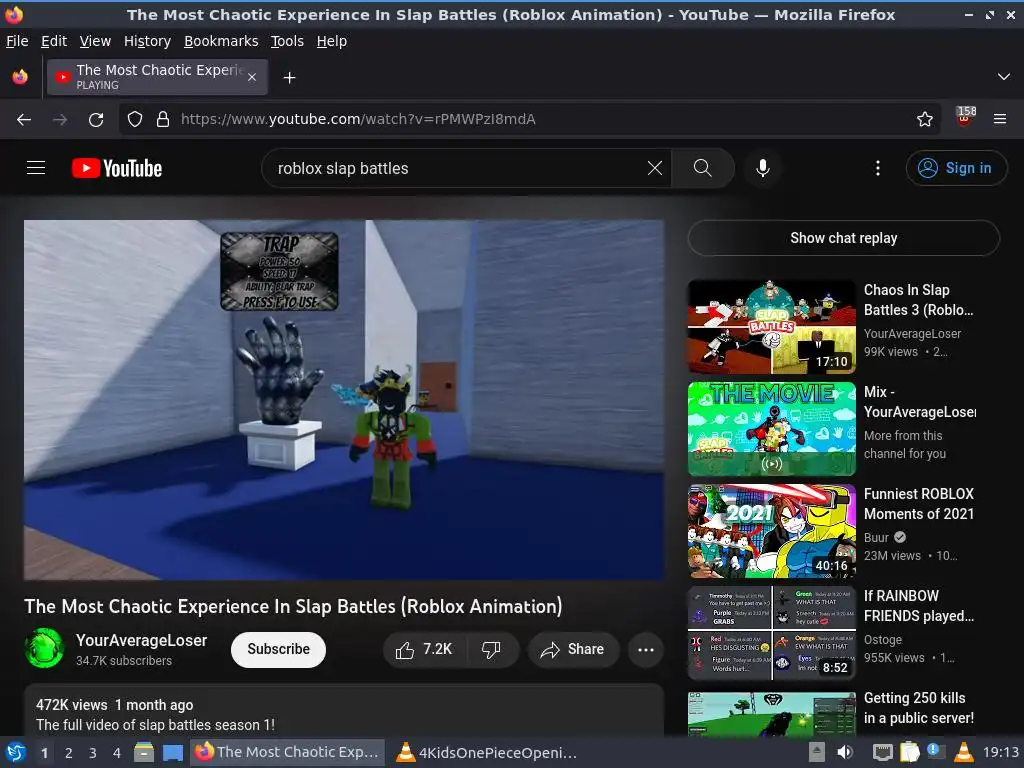The image size is (1024, 768).
Task: View site security via the padlock icon
Action: tap(163, 119)
